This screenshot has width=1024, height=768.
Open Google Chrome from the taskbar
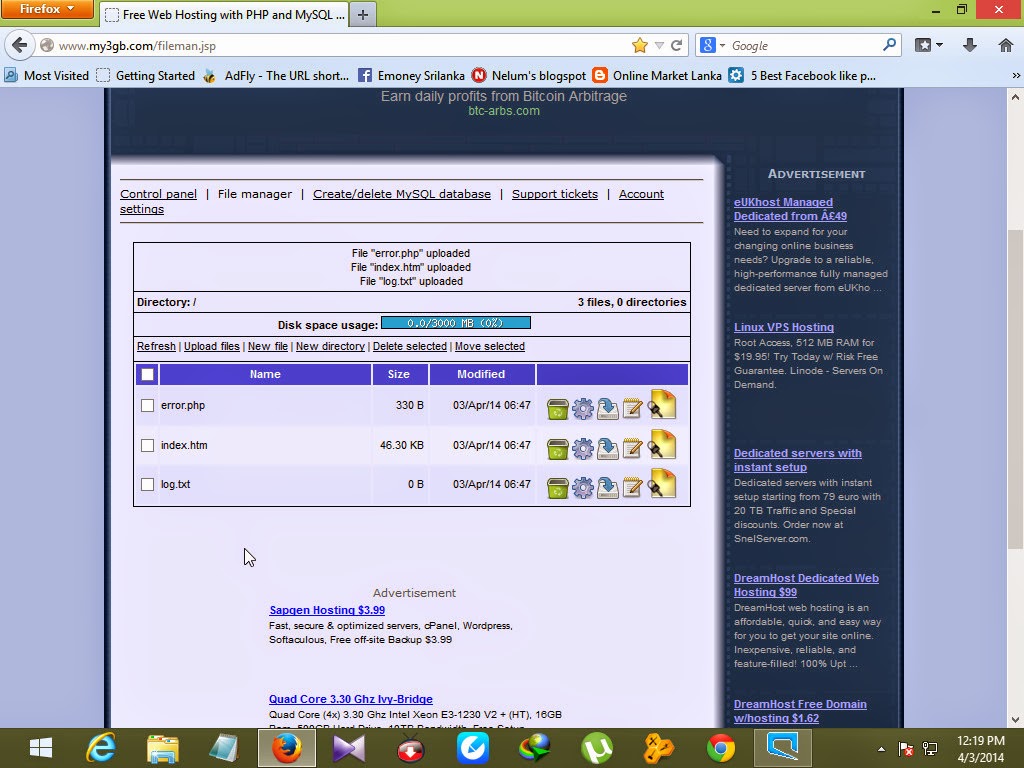tap(720, 748)
